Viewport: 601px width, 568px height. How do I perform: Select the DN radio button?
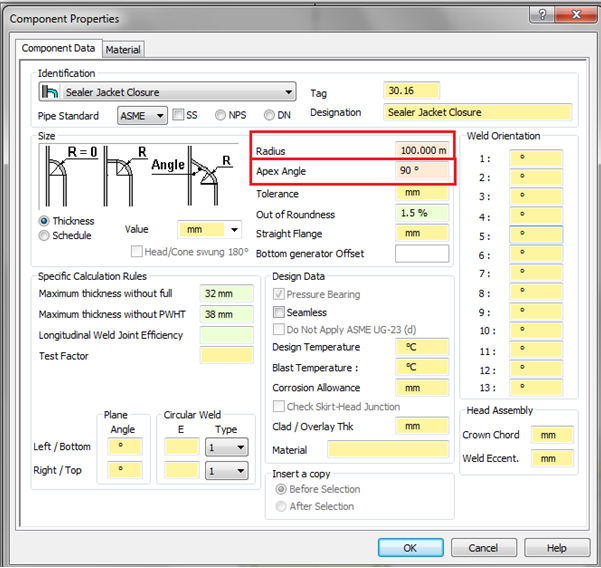tap(269, 115)
